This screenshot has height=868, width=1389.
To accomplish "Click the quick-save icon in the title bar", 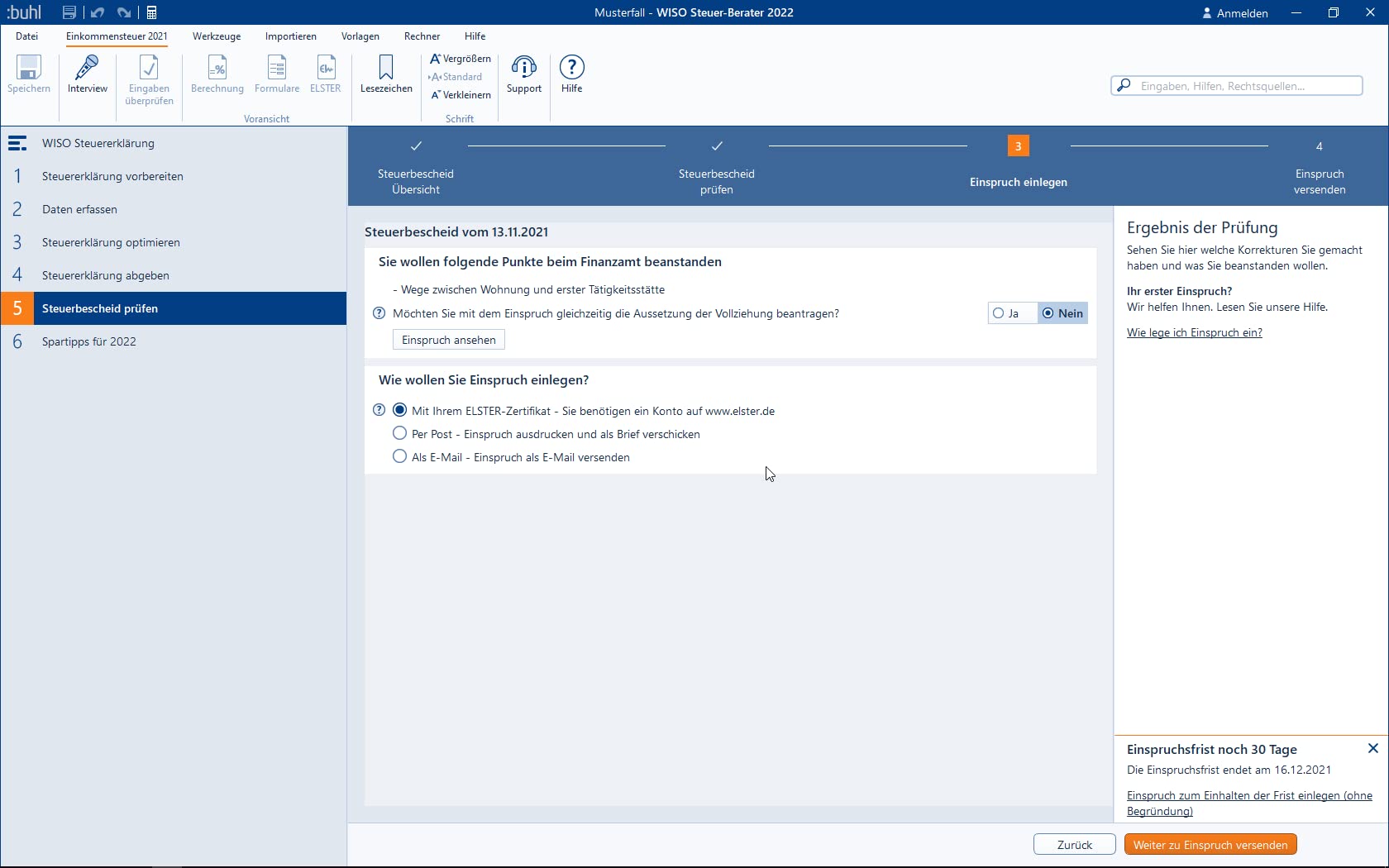I will [x=69, y=12].
